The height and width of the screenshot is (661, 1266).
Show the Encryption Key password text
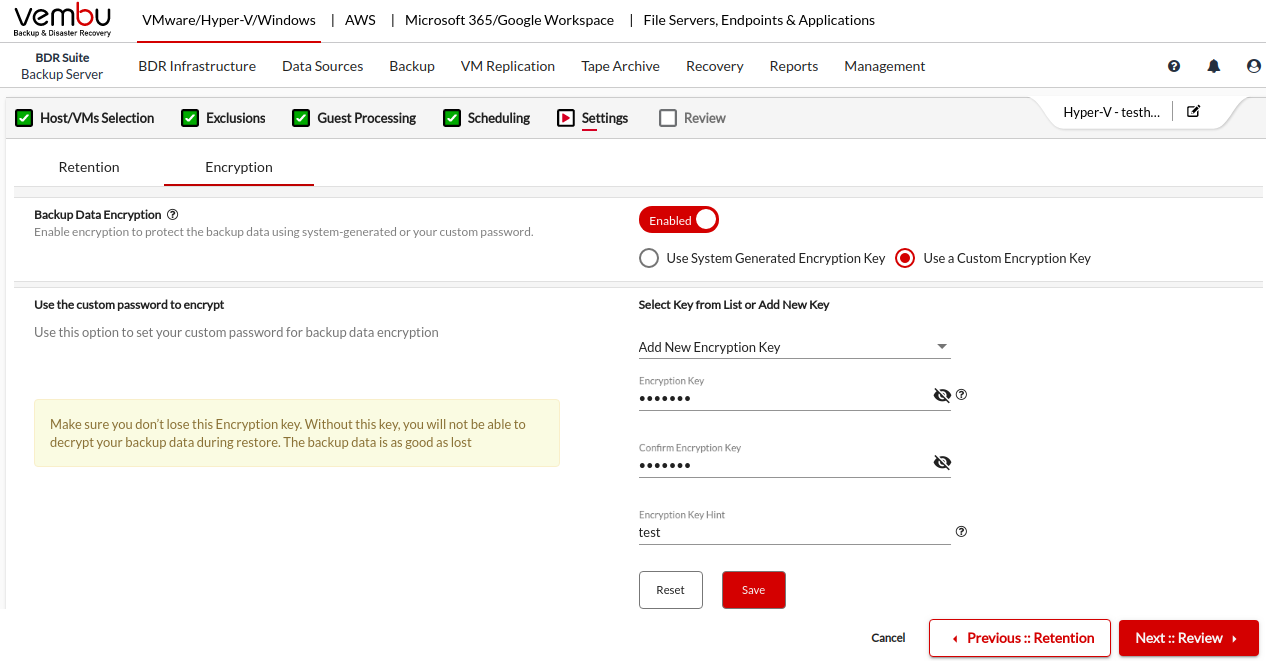(x=941, y=396)
